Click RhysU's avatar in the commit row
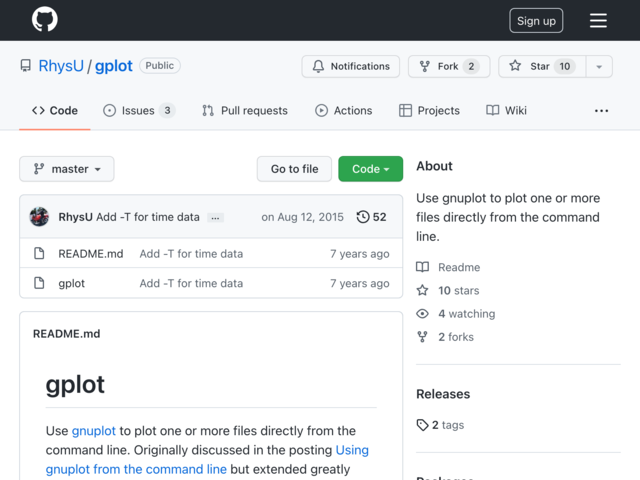This screenshot has height=480, width=640. 39,217
